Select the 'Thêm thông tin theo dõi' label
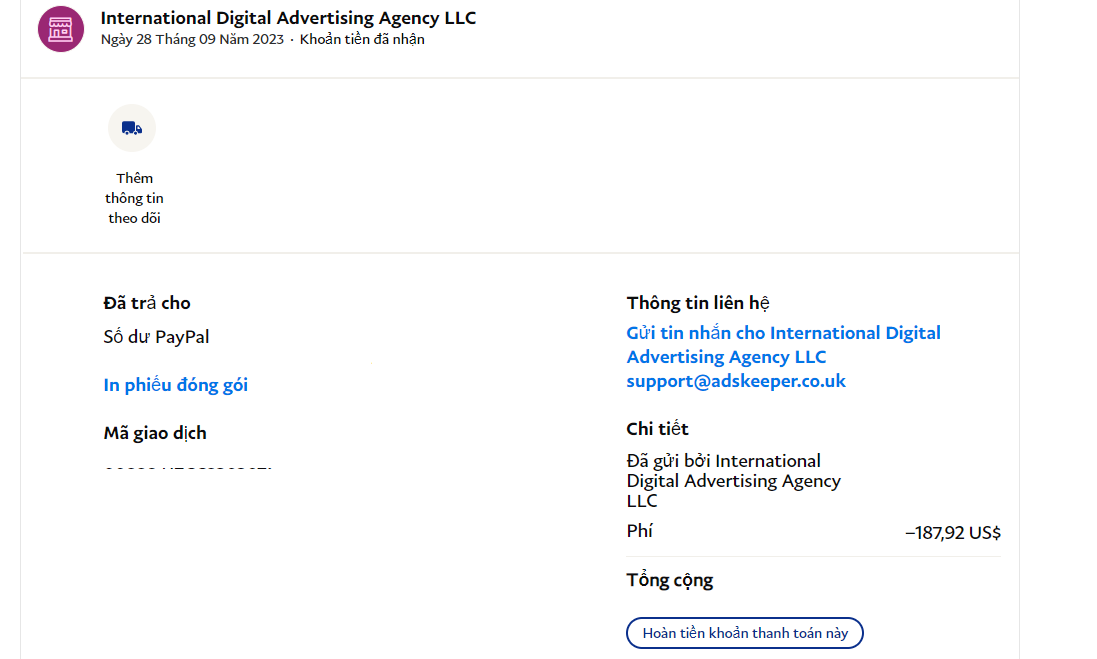This screenshot has width=1097, height=659. click(x=134, y=198)
